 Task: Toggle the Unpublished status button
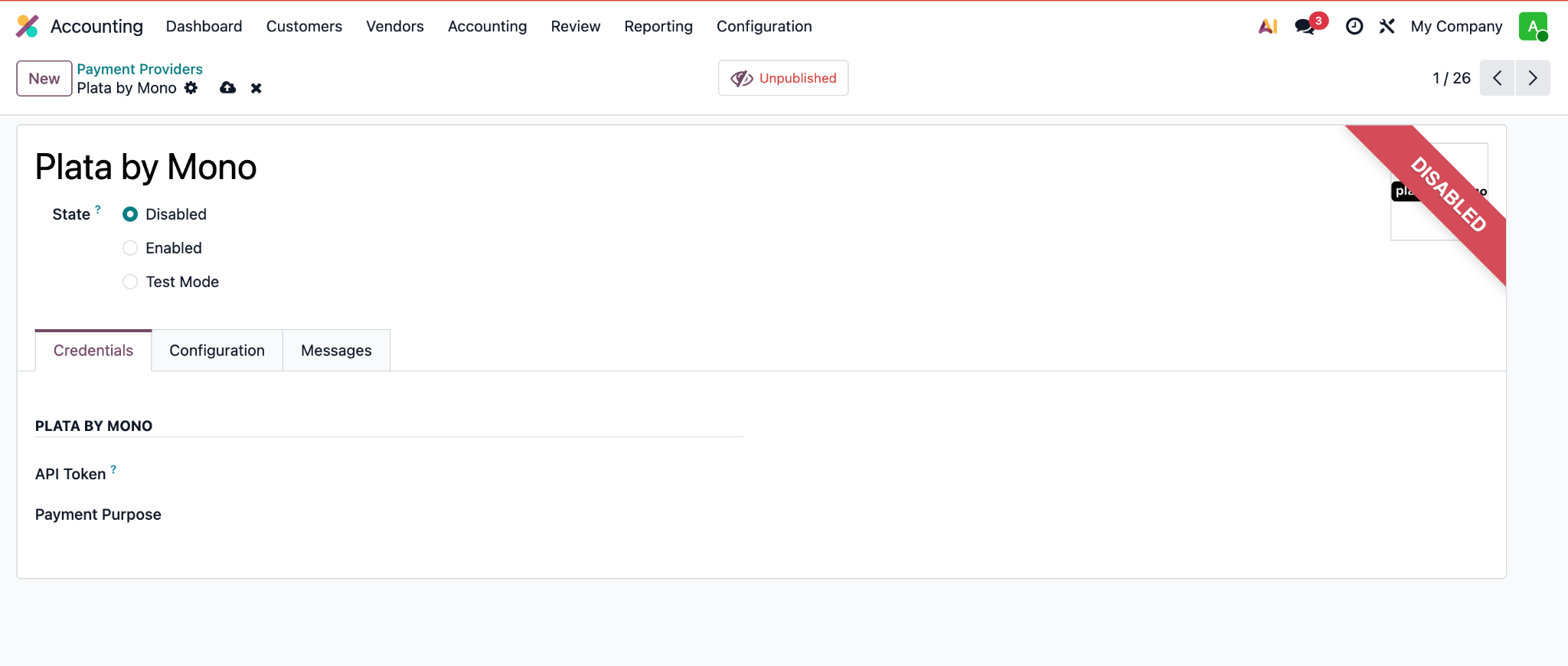[x=783, y=78]
